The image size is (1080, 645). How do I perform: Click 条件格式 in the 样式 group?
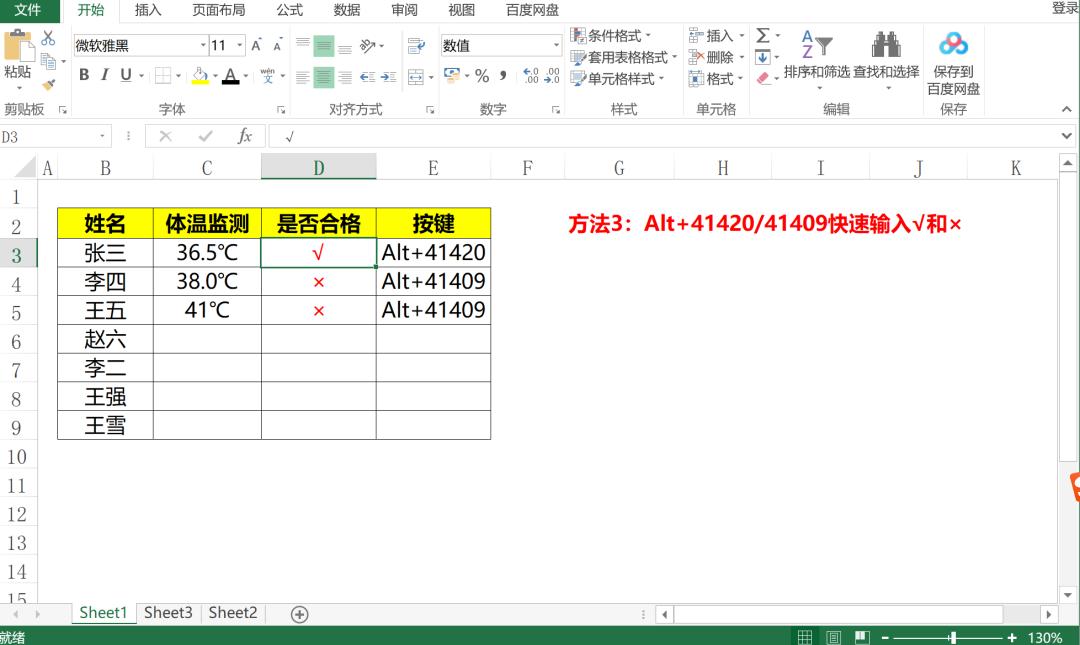pos(614,33)
